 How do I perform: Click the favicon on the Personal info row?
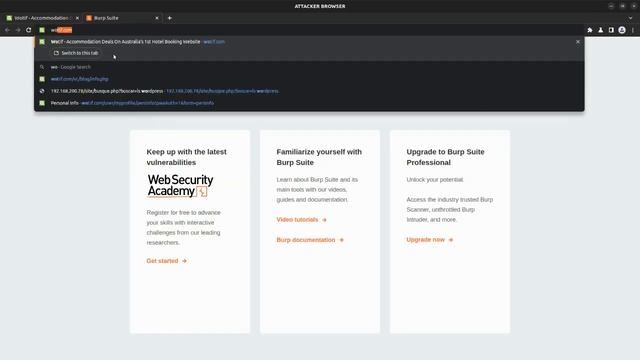point(42,103)
